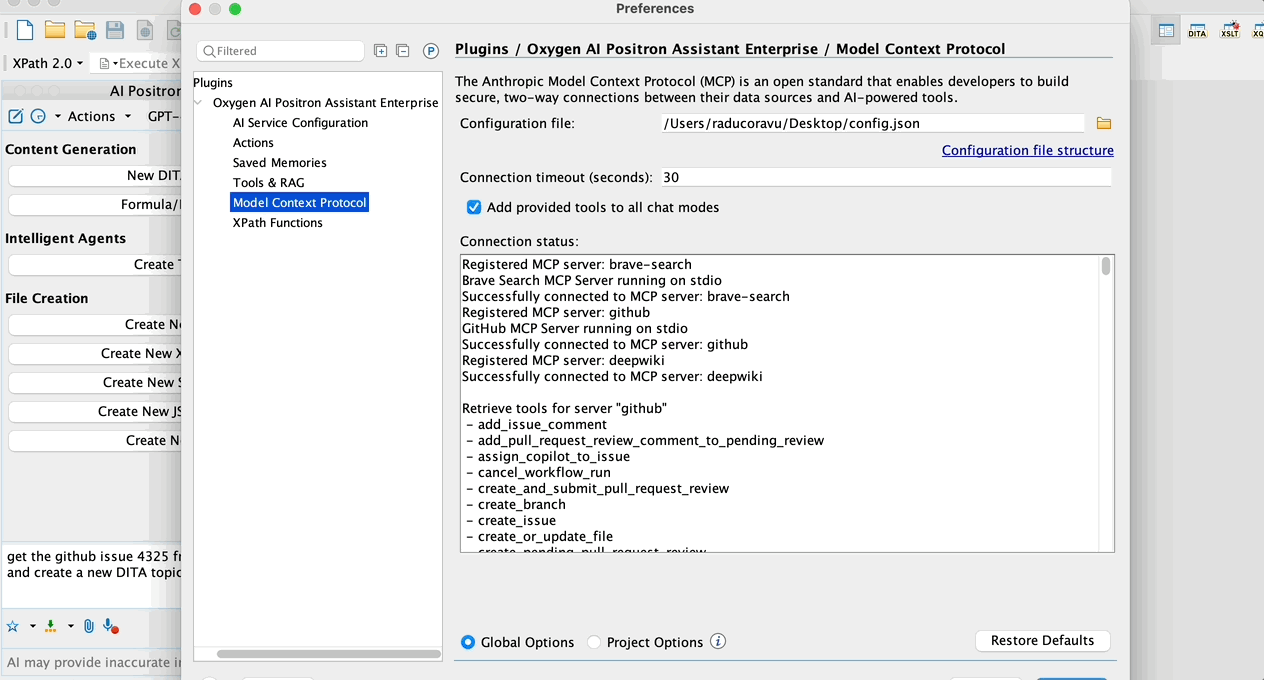Select AI Service Configuration tree item
Screen dimensions: 1264x680
point(300,122)
